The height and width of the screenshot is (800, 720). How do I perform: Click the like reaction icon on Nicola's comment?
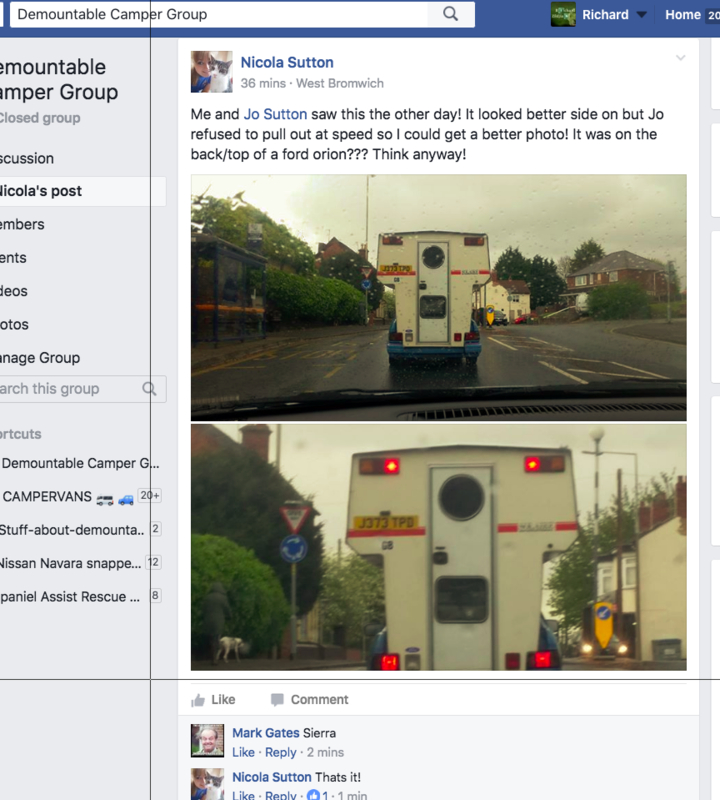pyautogui.click(x=313, y=795)
